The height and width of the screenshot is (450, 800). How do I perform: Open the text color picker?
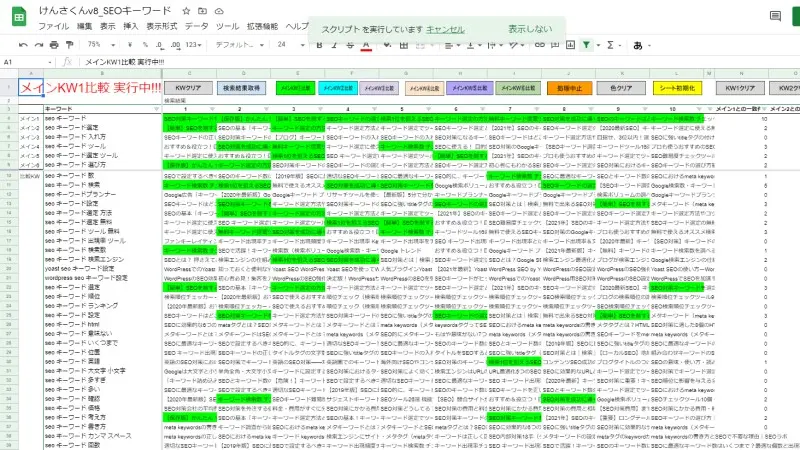coord(367,45)
